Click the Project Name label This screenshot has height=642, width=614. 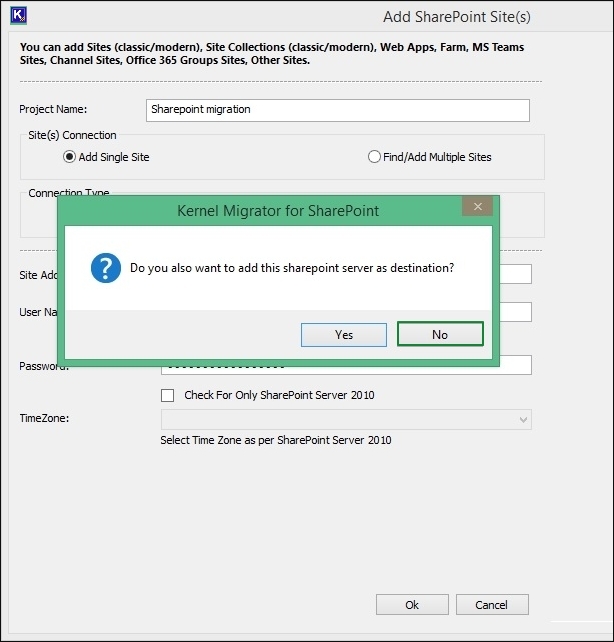(x=54, y=110)
